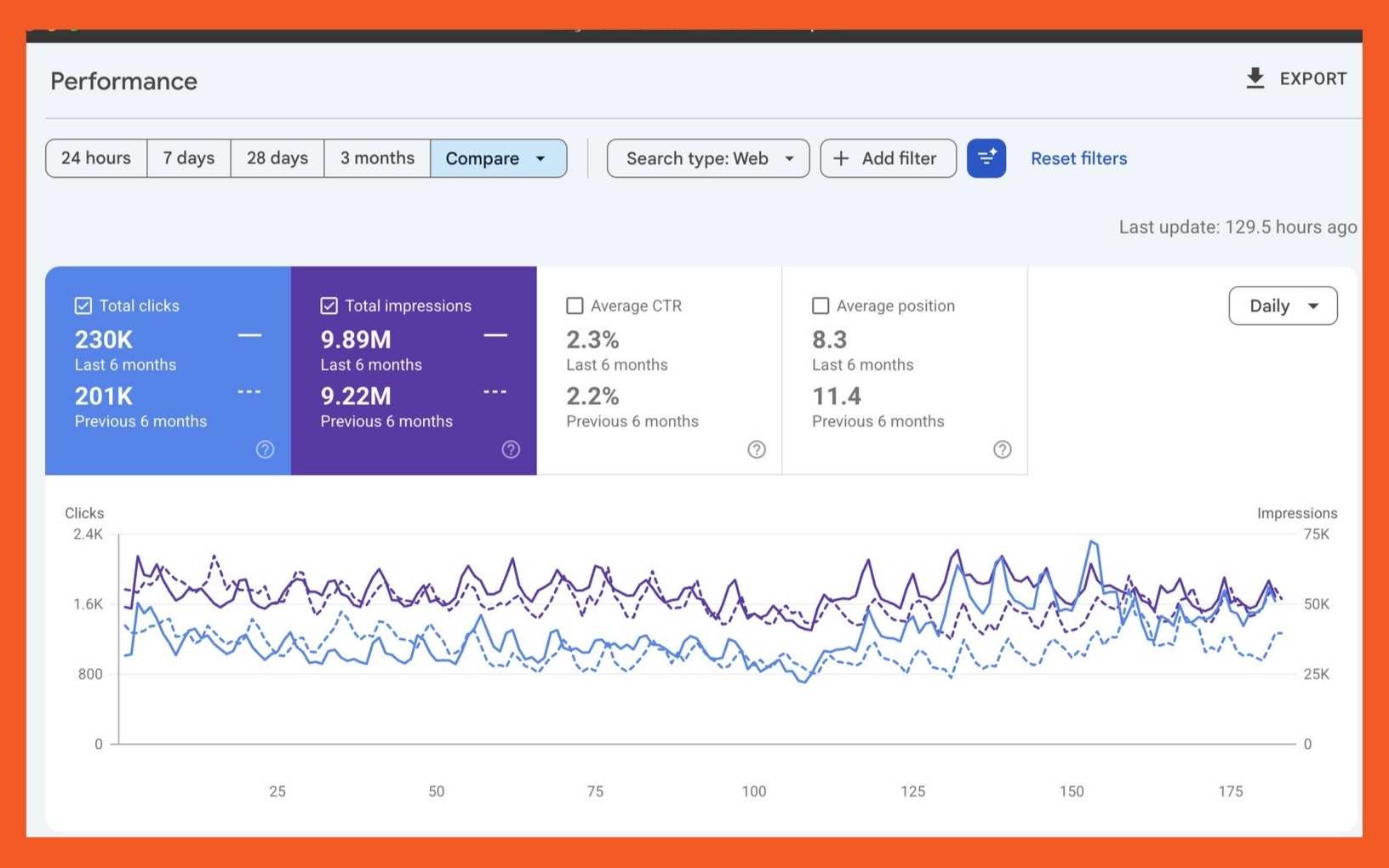Open help icon on Total clicks card
The image size is (1389, 868).
pos(266,449)
